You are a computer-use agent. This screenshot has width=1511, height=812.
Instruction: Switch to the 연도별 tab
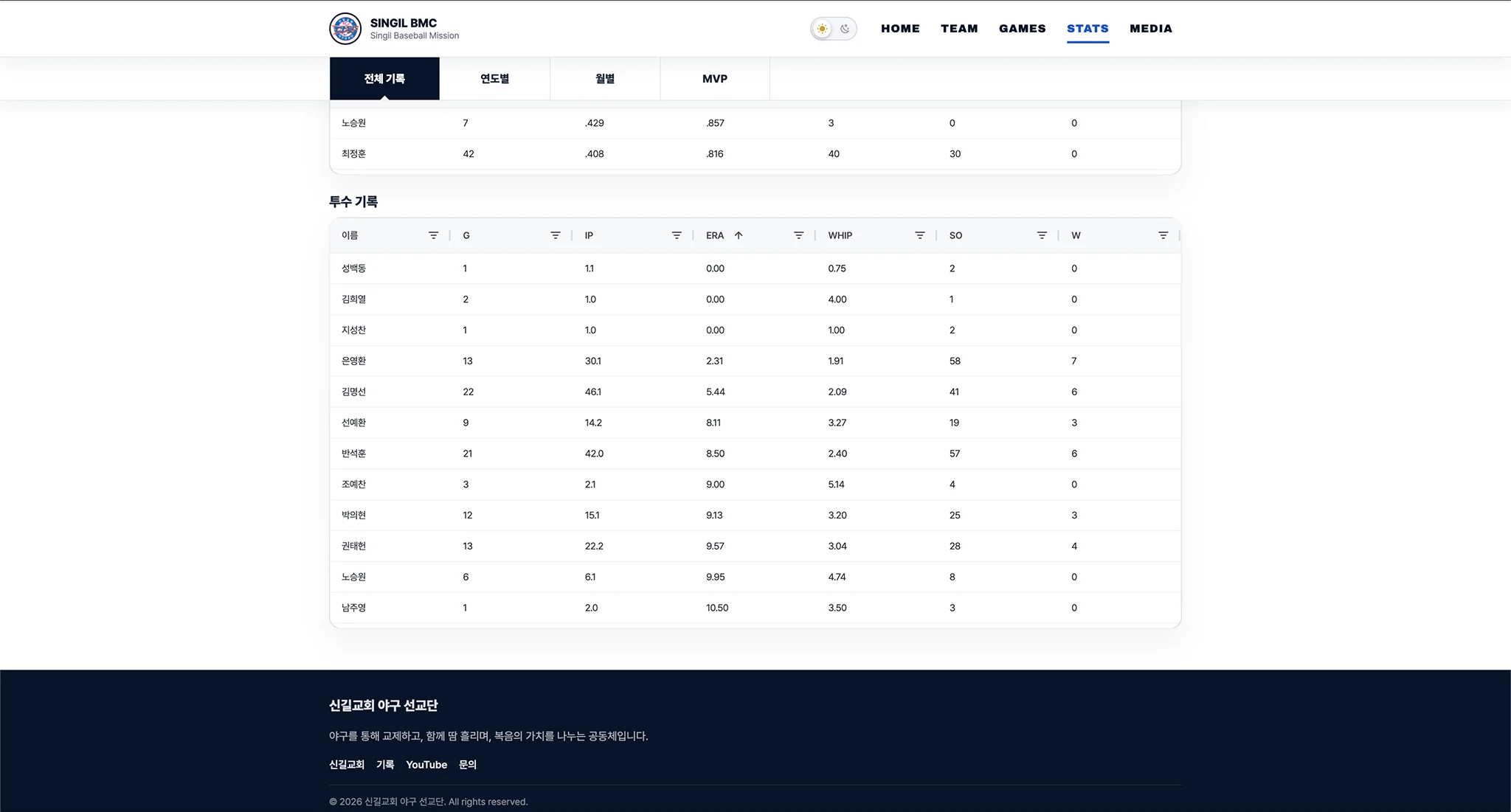(x=494, y=78)
